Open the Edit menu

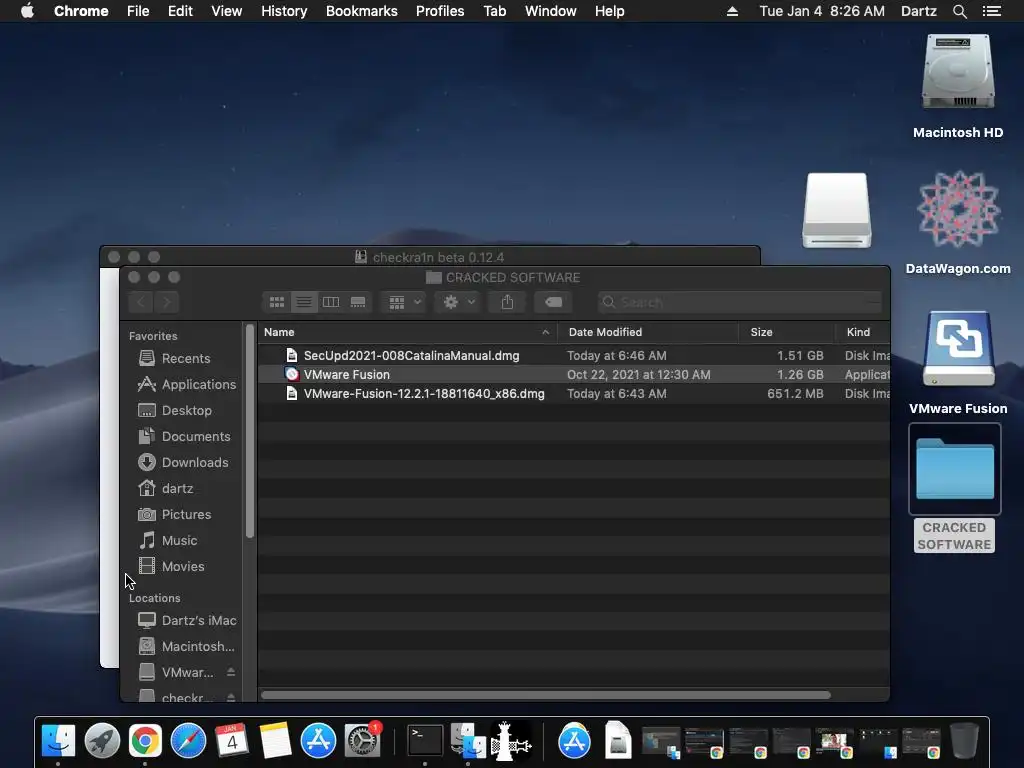pos(180,11)
